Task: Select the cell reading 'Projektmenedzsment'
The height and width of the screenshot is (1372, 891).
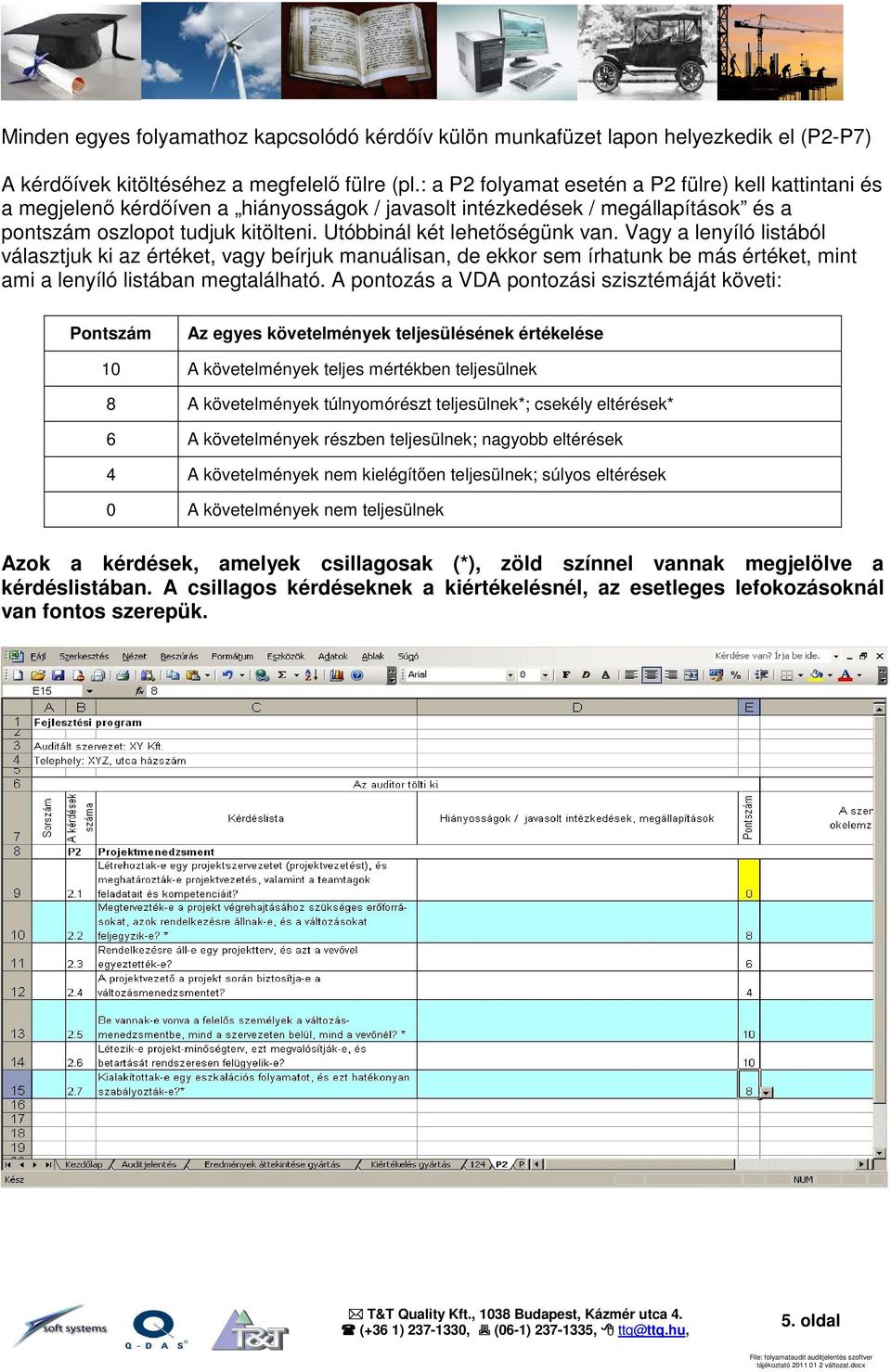Action: (256, 852)
